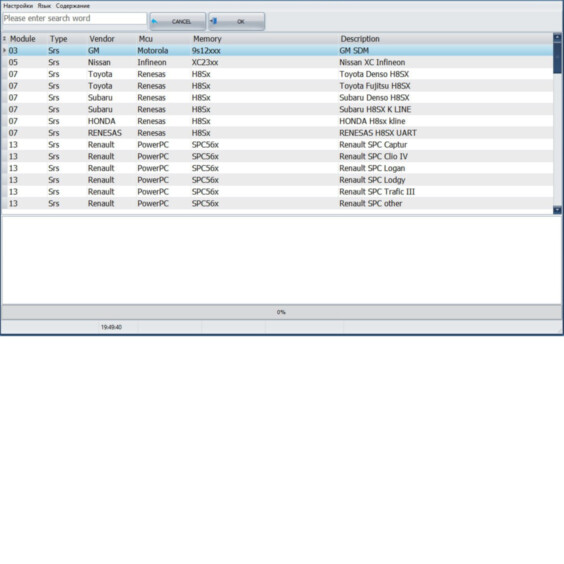The image size is (564, 564).
Task: Sort by the Type column header
Action: [x=59, y=39]
